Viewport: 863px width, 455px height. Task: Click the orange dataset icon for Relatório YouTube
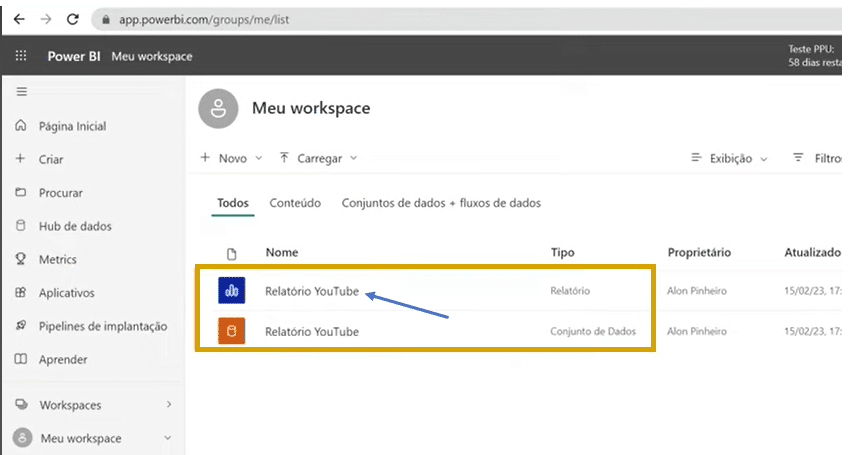click(232, 331)
